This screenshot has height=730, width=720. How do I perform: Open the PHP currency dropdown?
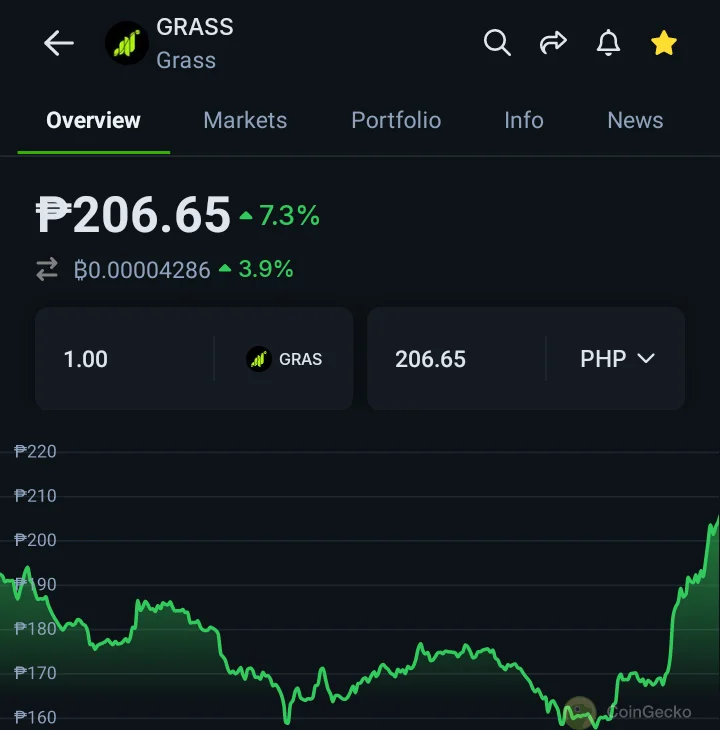[x=617, y=359]
